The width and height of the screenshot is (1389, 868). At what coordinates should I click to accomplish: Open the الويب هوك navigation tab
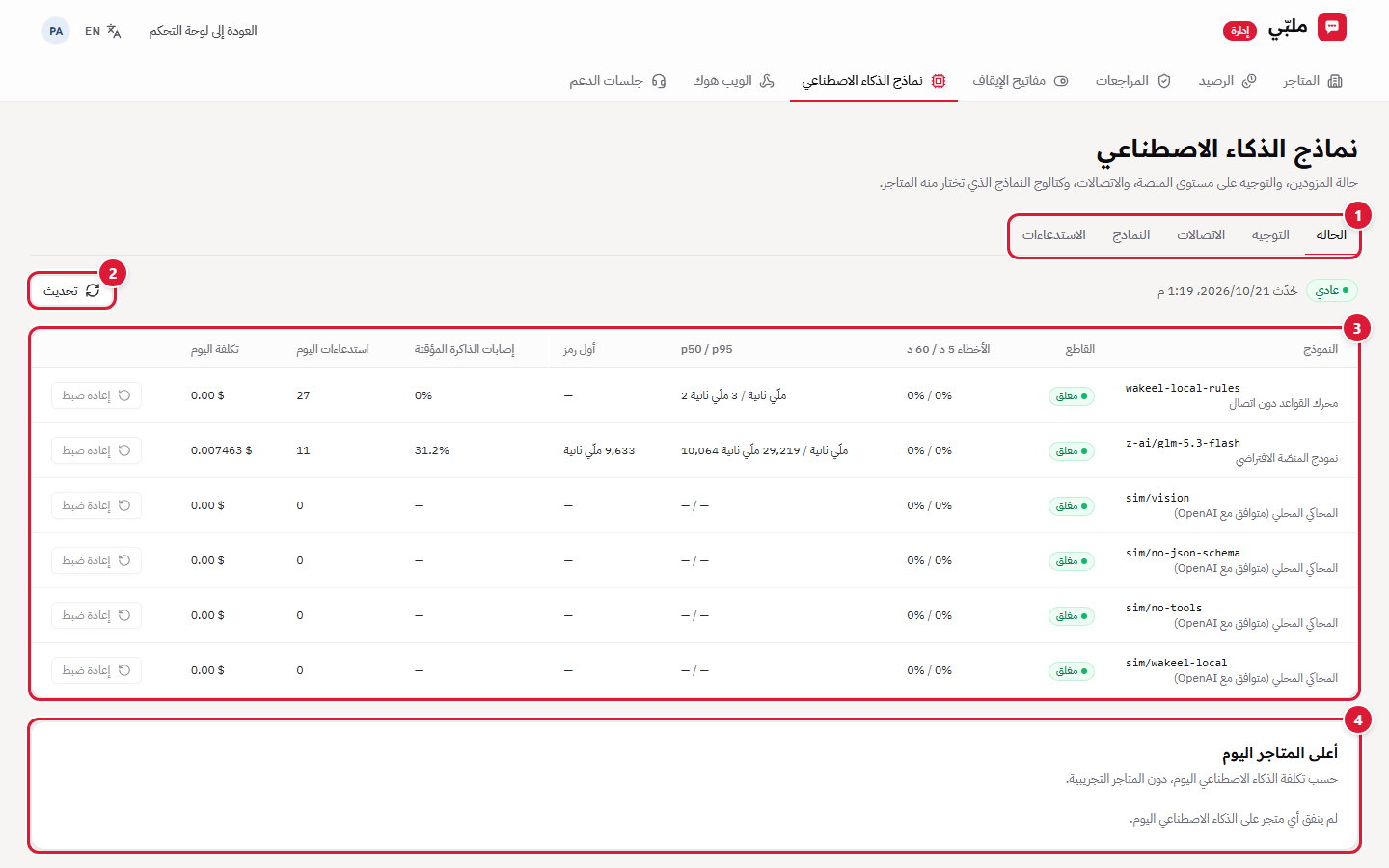coord(734,81)
